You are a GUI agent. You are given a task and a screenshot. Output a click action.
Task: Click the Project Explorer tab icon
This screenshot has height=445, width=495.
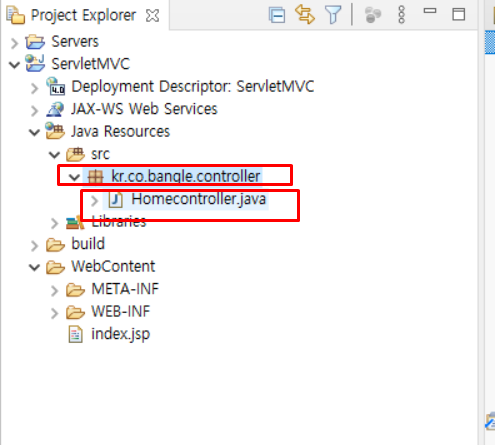[x=16, y=16]
